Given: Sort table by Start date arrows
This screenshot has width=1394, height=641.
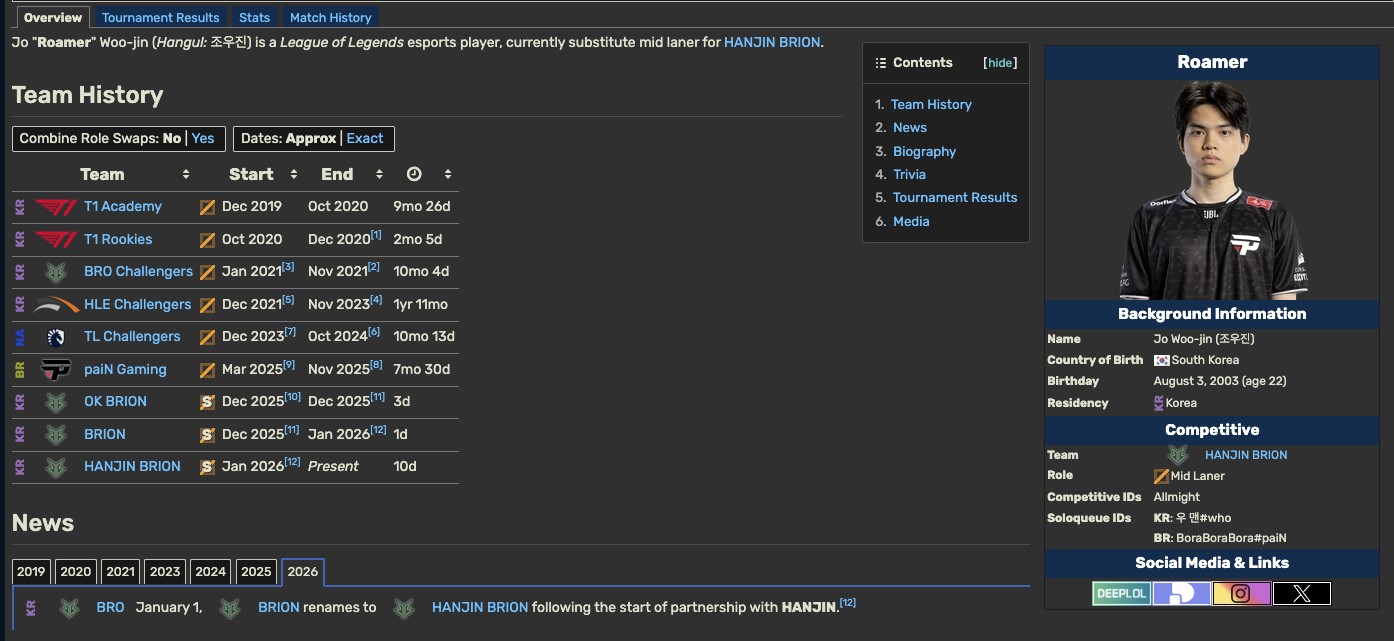Looking at the screenshot, I should (x=293, y=175).
